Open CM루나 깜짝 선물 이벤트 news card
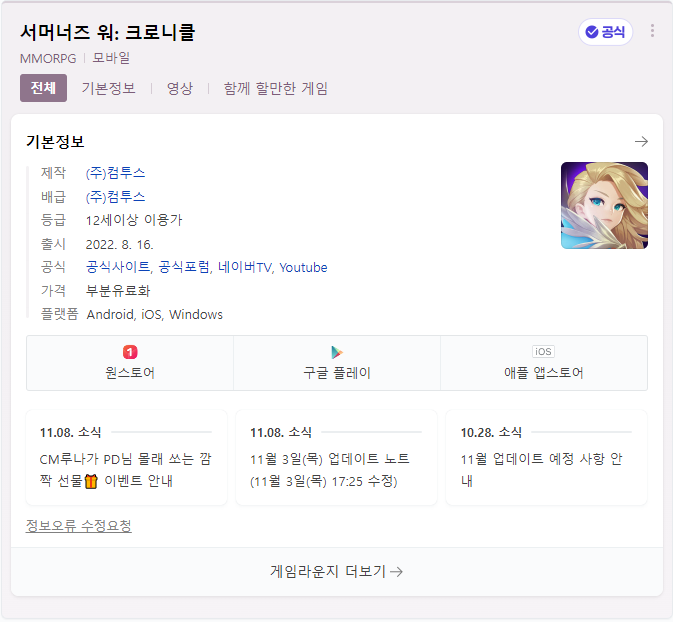Screen dimensions: 673x622 (x=127, y=458)
